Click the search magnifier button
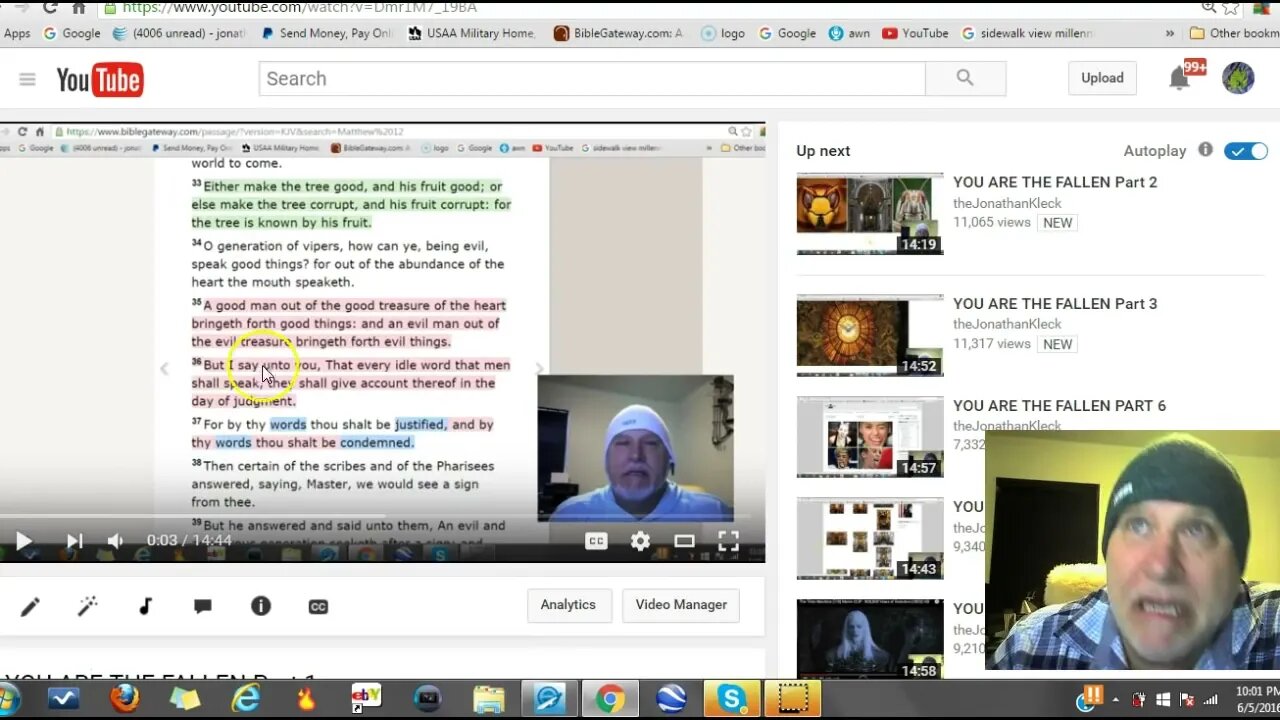The height and width of the screenshot is (720, 1280). coord(965,78)
